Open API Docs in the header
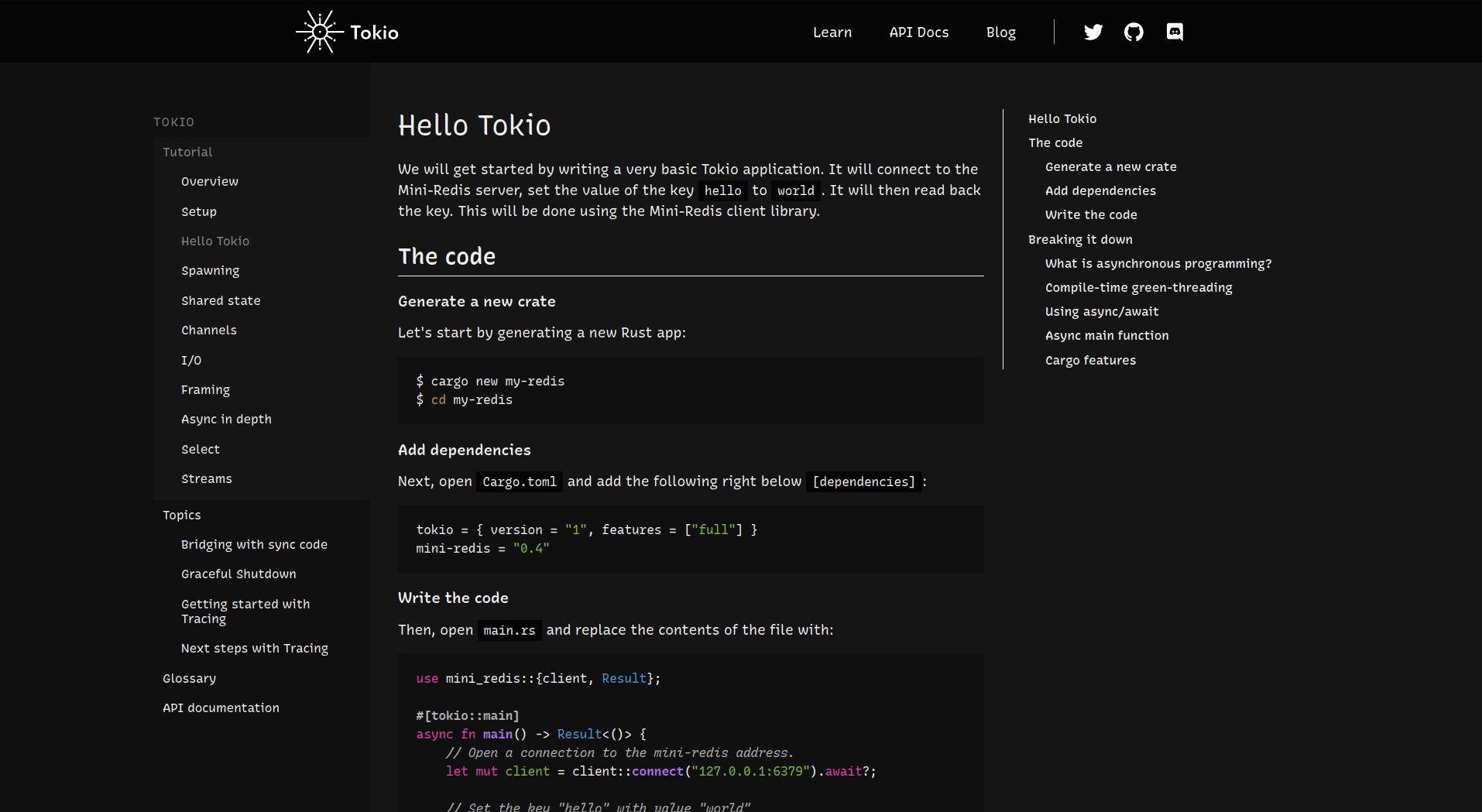The height and width of the screenshot is (812, 1482). click(919, 33)
